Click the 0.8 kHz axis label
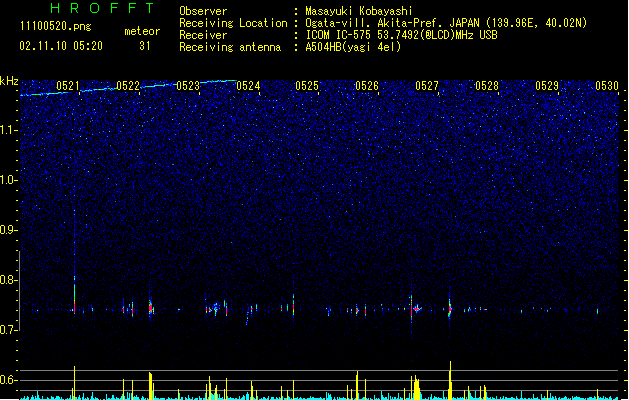This screenshot has height=400, width=629. pyautogui.click(x=8, y=280)
